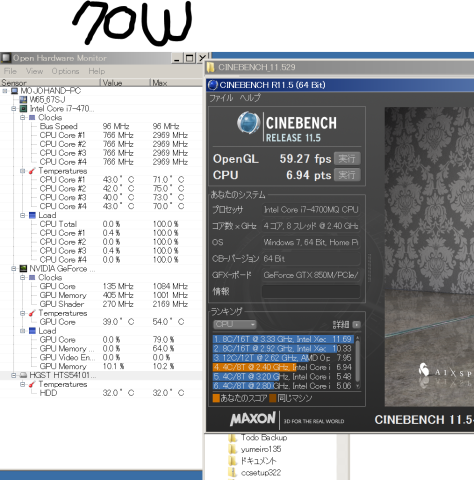Click the NVIDIA GeForce card icon
The height and width of the screenshot is (480, 474).
(23, 269)
